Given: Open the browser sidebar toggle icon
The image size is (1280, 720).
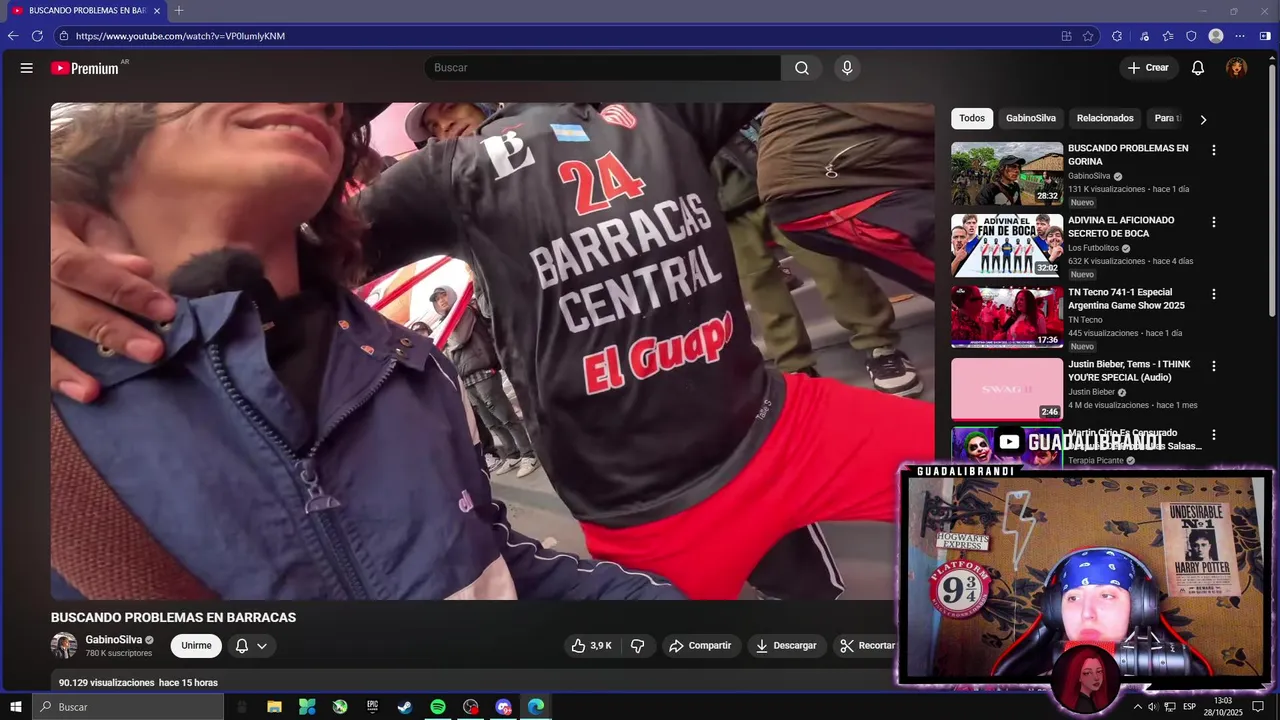Looking at the screenshot, I should (1265, 36).
